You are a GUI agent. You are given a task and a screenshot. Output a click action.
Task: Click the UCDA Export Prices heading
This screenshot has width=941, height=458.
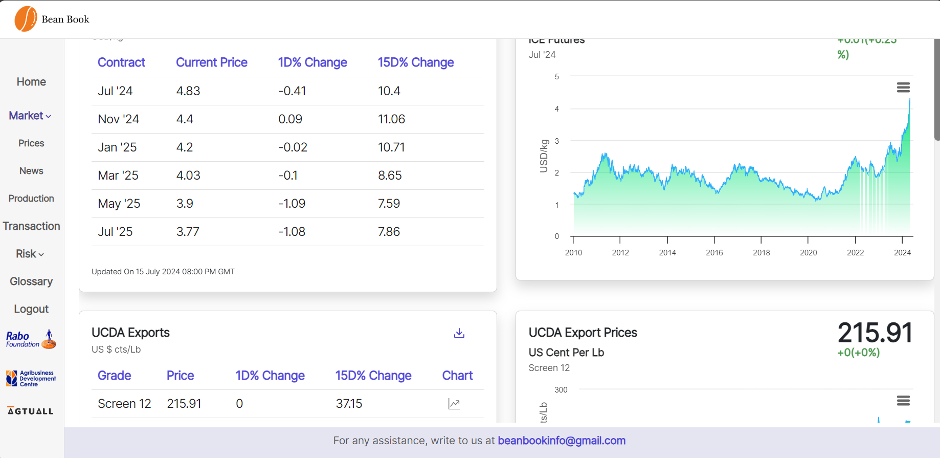point(583,333)
